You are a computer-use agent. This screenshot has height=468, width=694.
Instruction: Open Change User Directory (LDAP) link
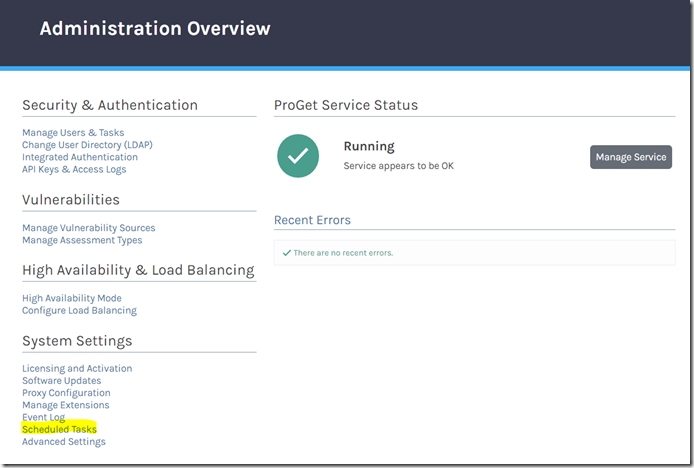click(x=87, y=145)
